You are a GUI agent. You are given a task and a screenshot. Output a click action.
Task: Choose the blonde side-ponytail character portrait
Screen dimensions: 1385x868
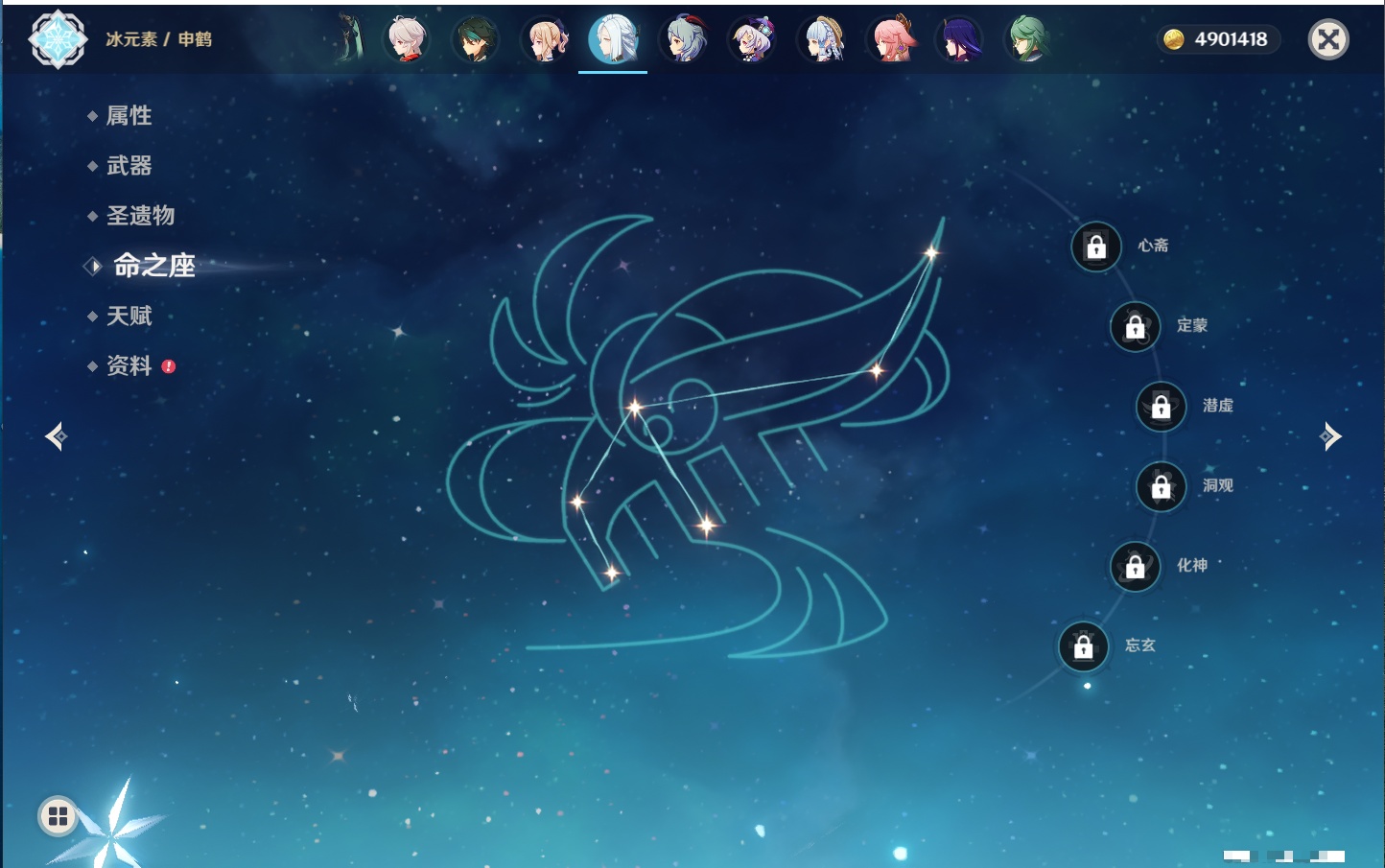tap(544, 40)
